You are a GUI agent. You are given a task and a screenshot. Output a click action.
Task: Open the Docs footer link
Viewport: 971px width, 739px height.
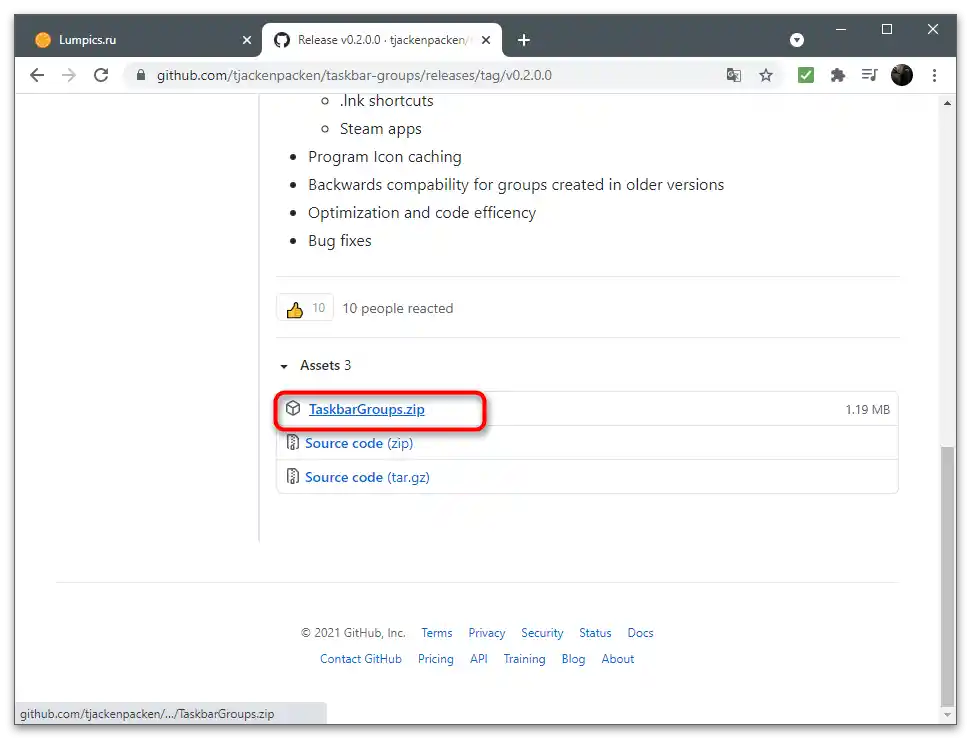click(640, 633)
